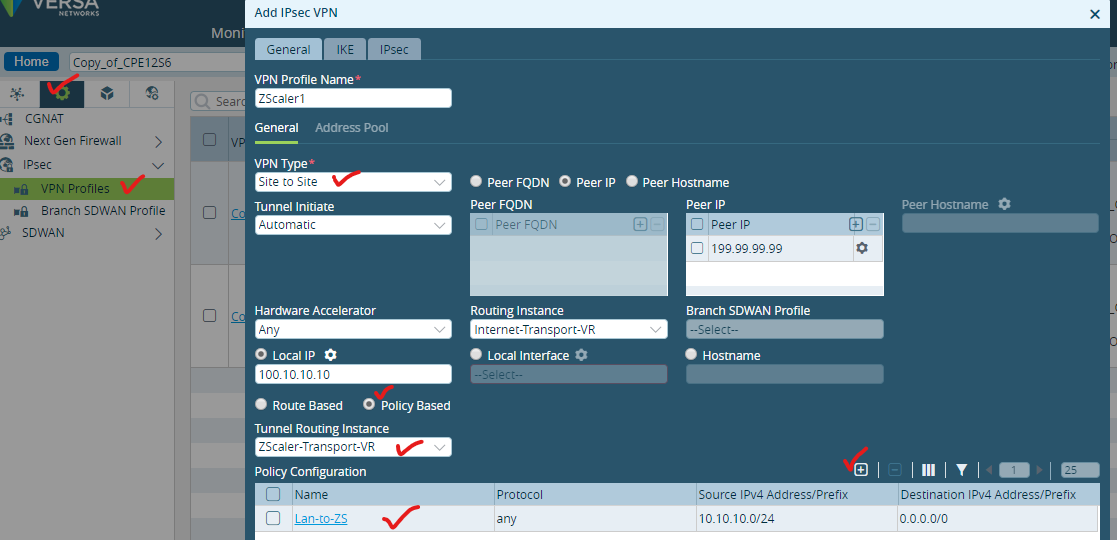
Task: Open the Routing Instance dropdown
Action: pyautogui.click(x=568, y=329)
